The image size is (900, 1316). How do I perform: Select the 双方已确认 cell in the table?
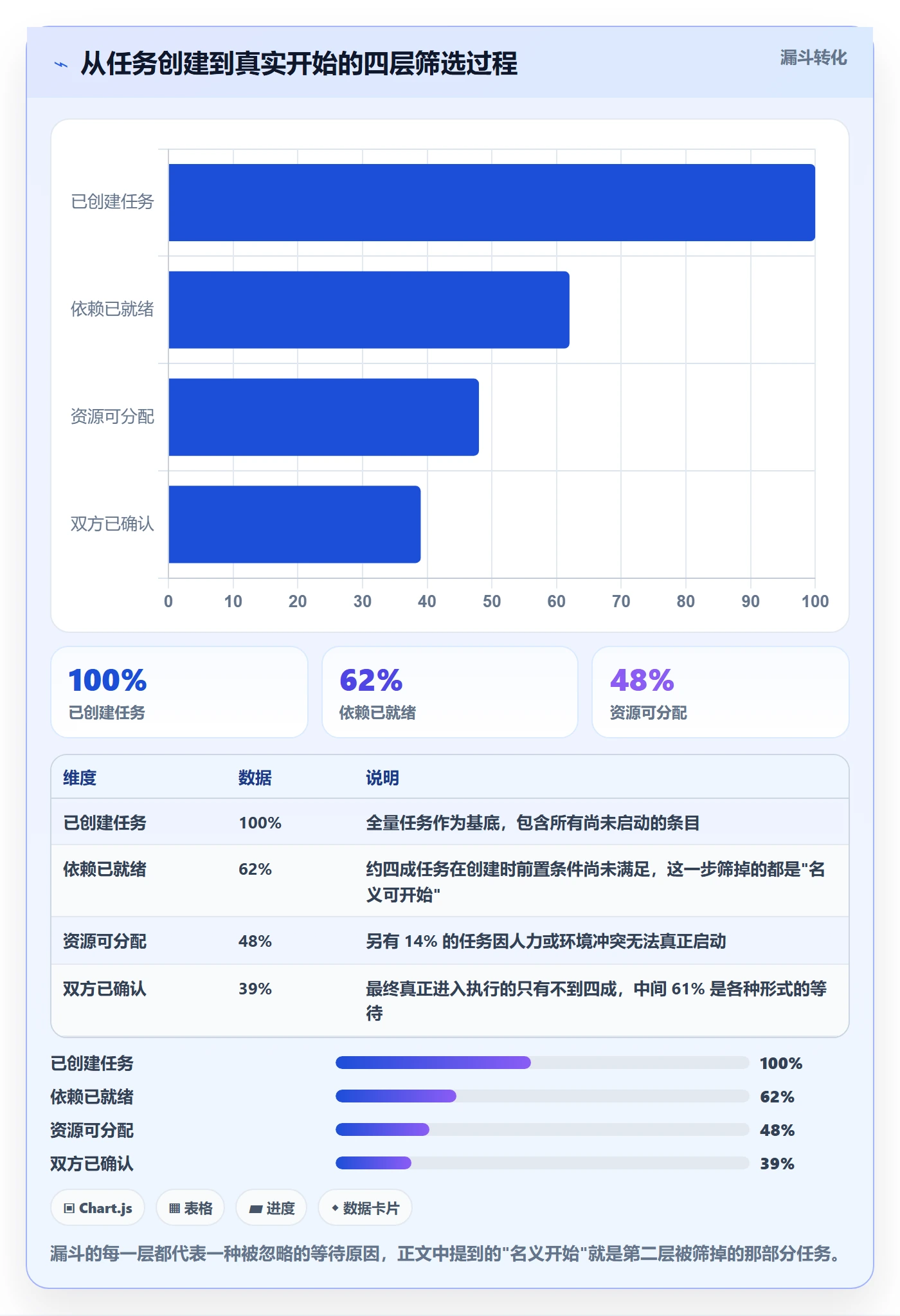coord(105,989)
